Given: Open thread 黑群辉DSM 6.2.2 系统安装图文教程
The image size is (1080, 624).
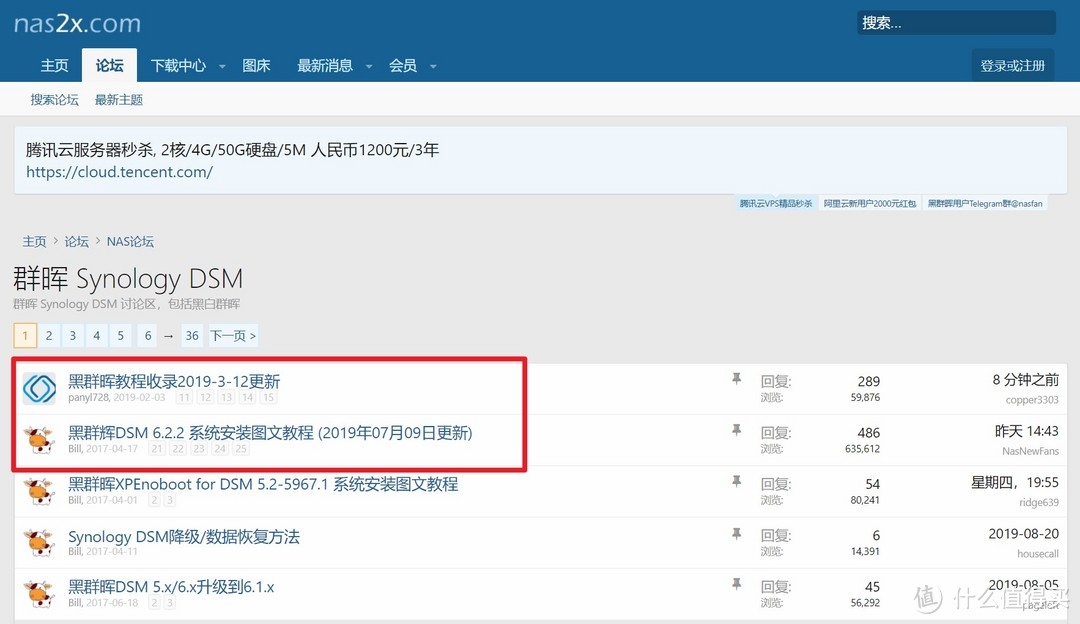Looking at the screenshot, I should pos(270,433).
